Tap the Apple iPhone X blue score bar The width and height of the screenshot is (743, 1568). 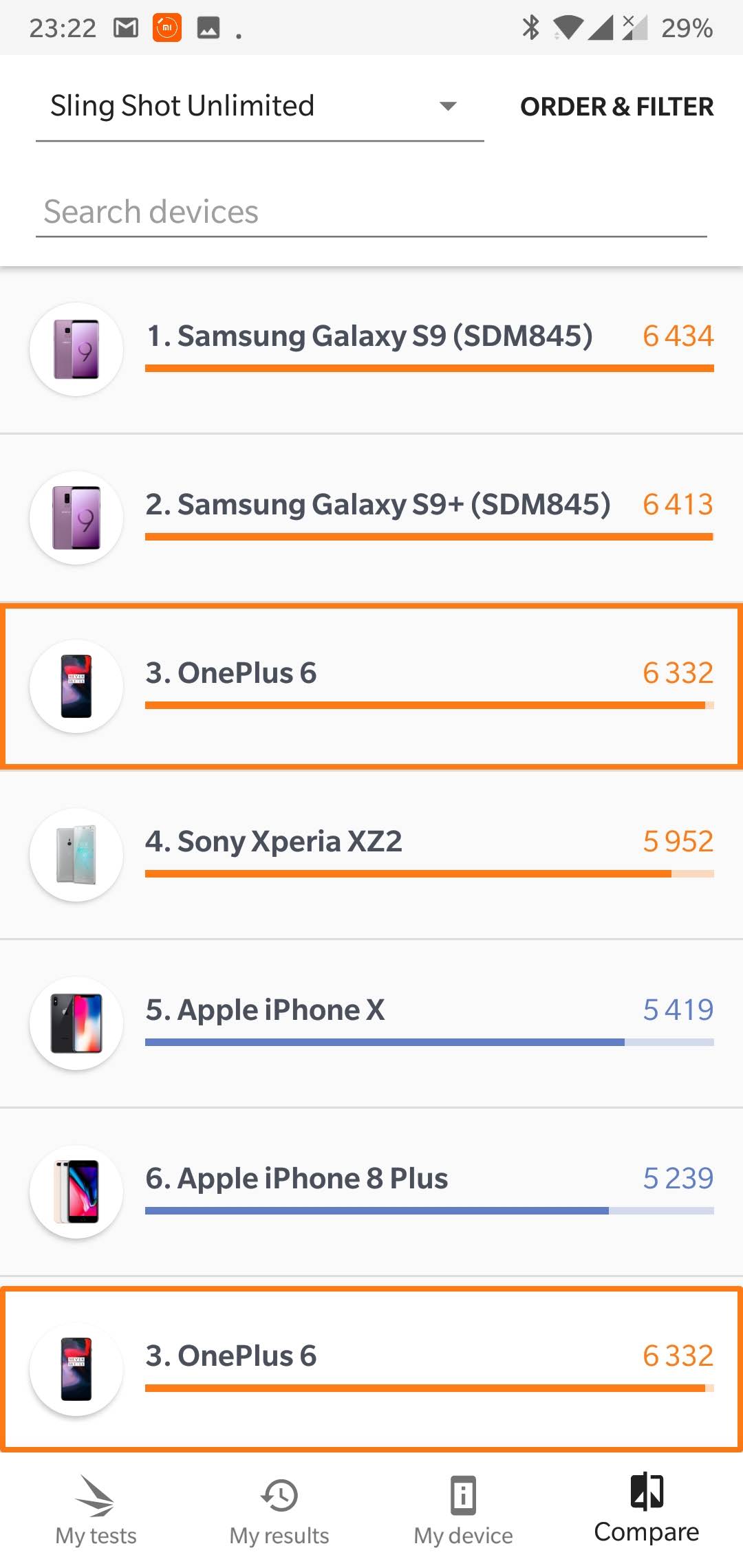(x=429, y=1043)
